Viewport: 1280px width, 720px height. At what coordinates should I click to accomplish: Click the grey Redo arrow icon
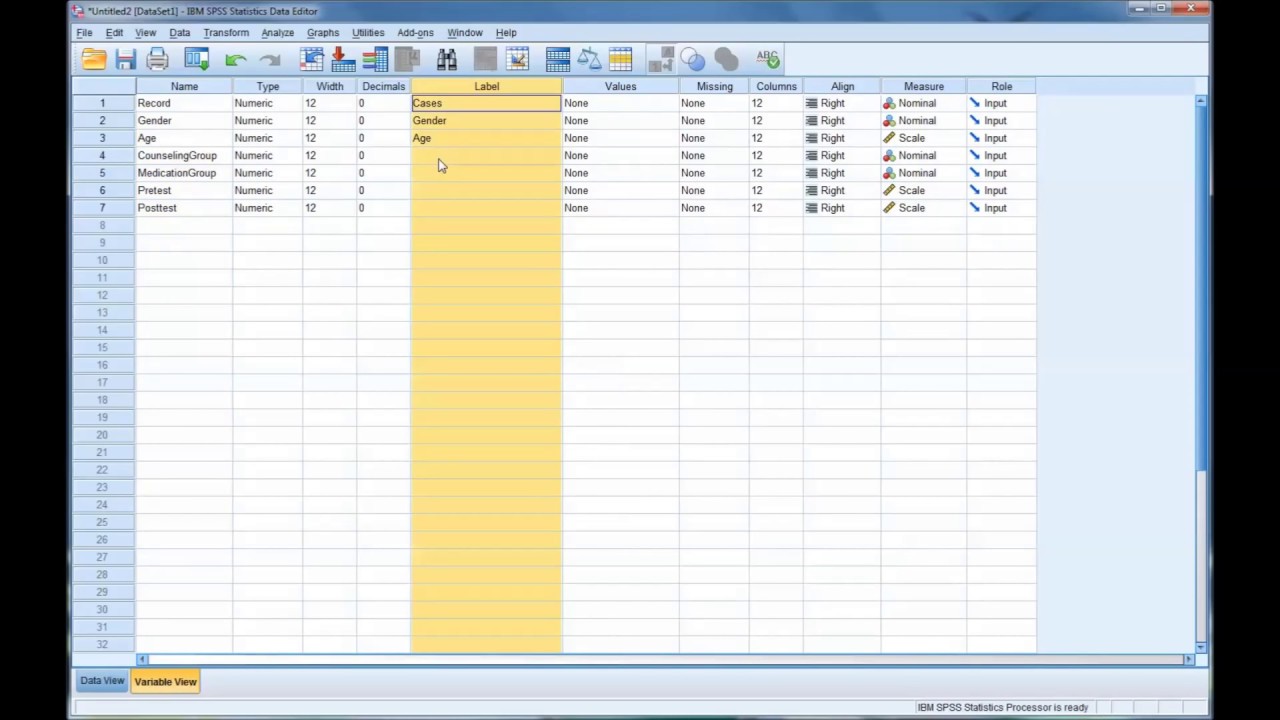[270, 60]
